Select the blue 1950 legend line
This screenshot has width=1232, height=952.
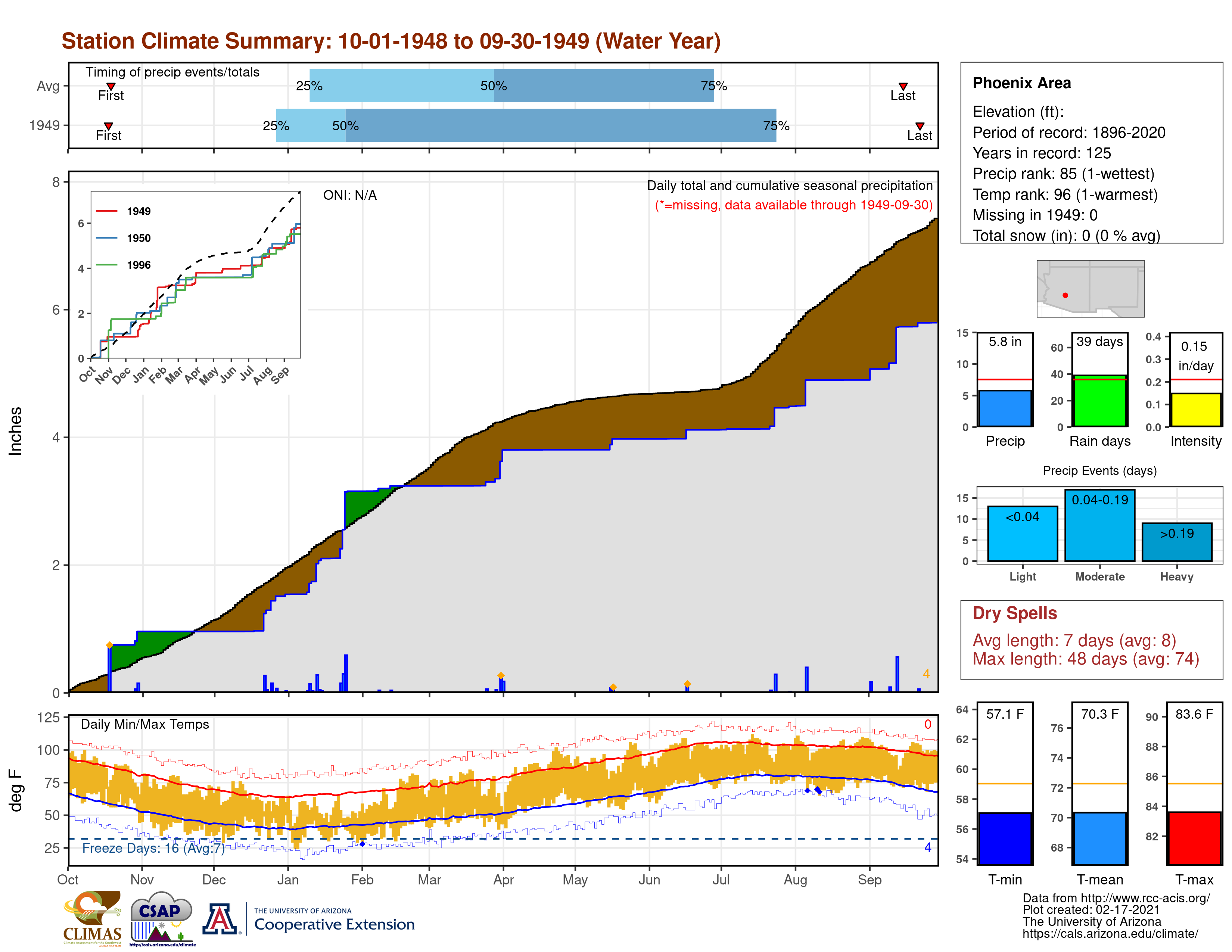(107, 238)
